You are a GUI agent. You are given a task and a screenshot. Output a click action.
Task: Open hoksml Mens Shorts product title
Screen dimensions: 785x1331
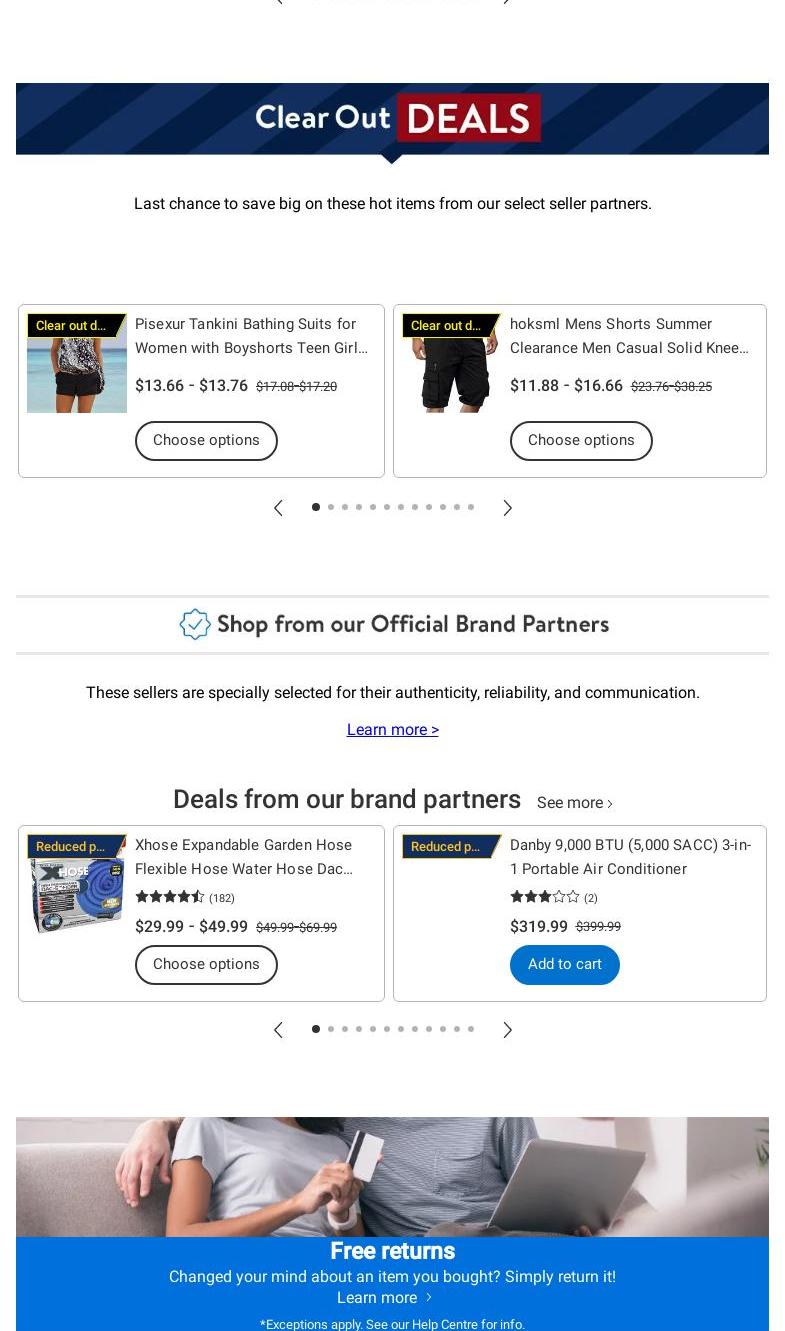(x=629, y=336)
